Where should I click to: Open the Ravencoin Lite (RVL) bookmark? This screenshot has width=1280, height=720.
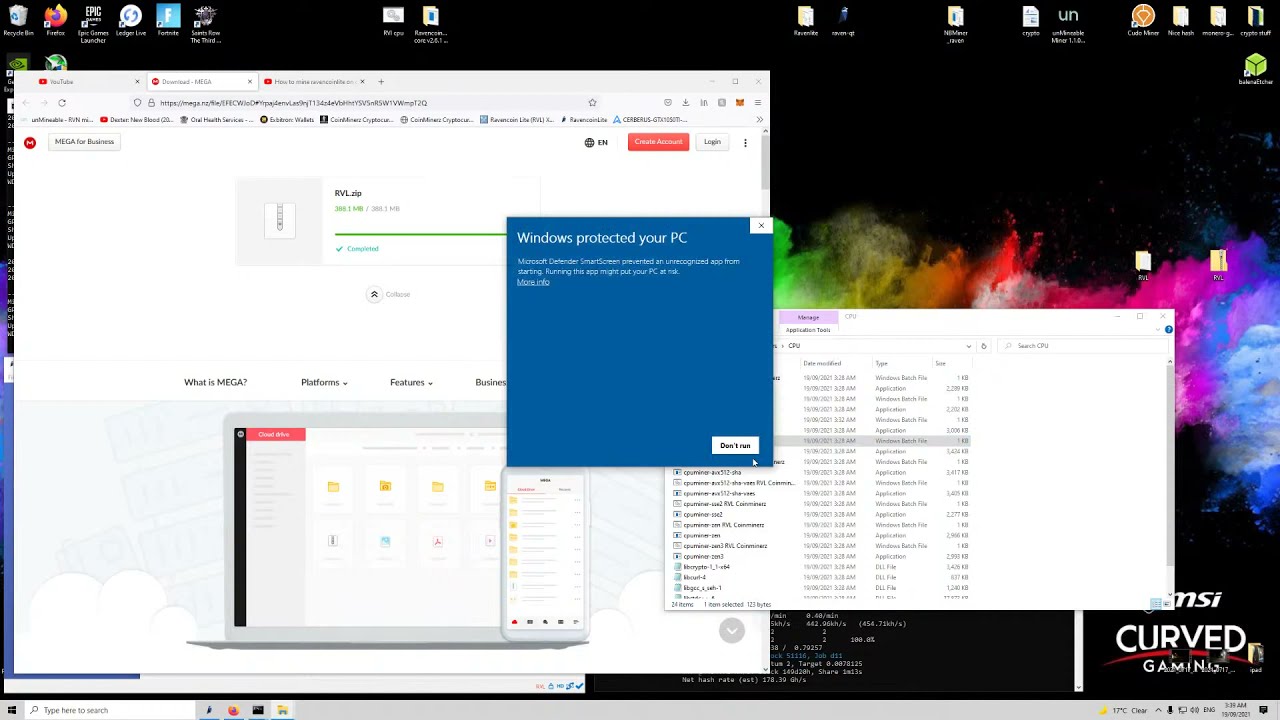coord(517,120)
